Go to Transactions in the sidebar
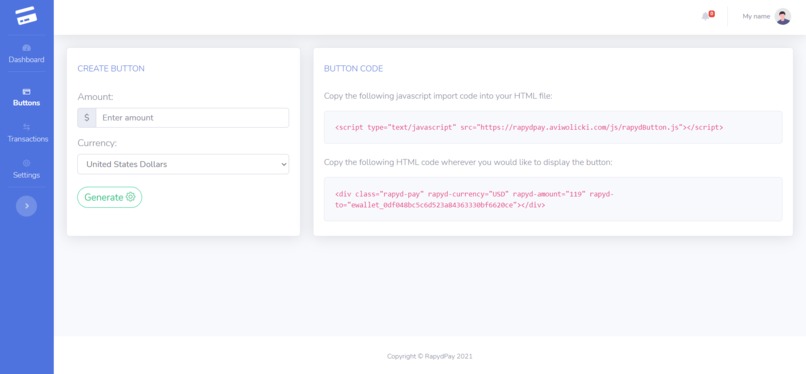The width and height of the screenshot is (806, 374). 27,133
